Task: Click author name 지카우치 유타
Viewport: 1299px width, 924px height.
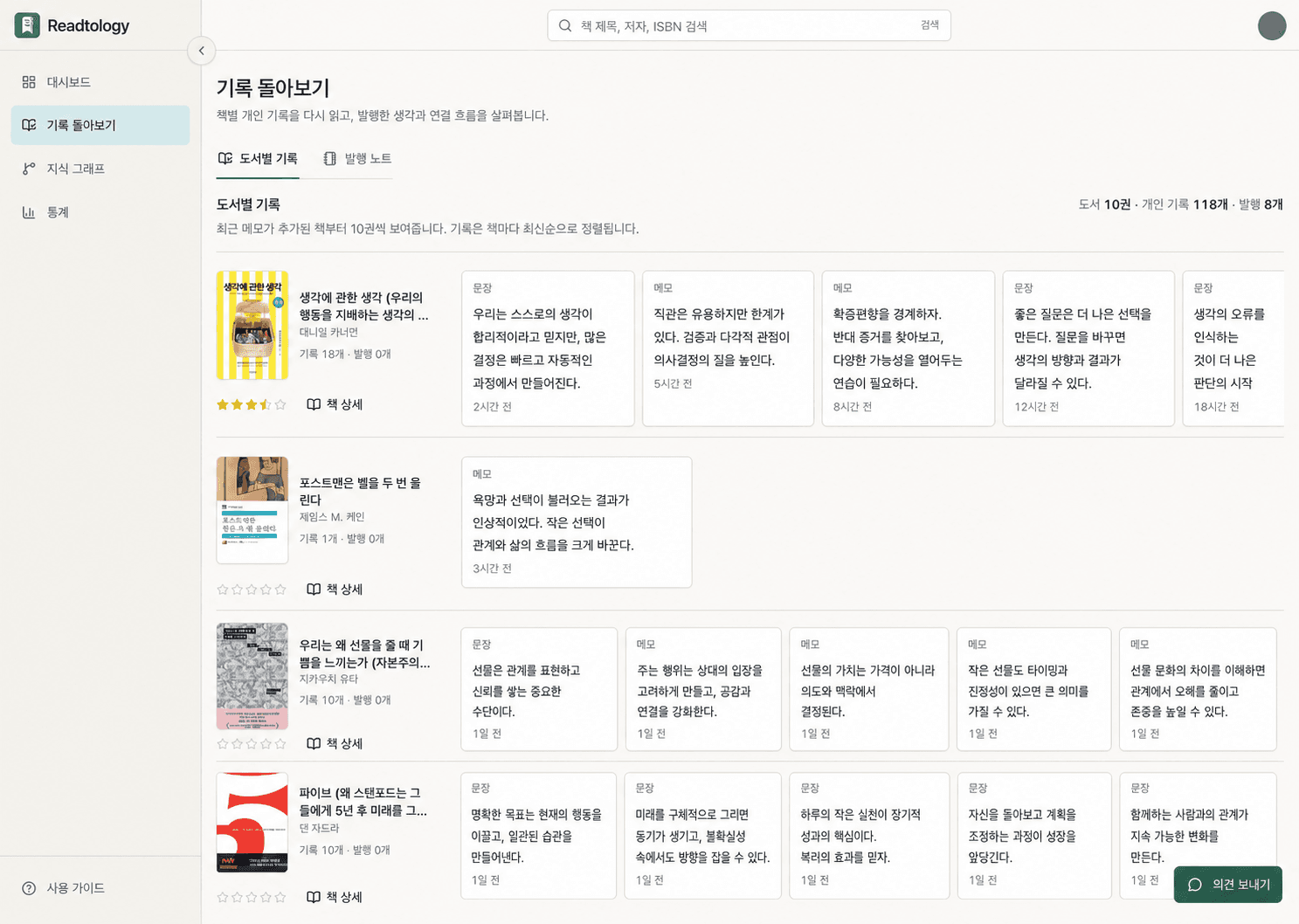Action: point(328,679)
